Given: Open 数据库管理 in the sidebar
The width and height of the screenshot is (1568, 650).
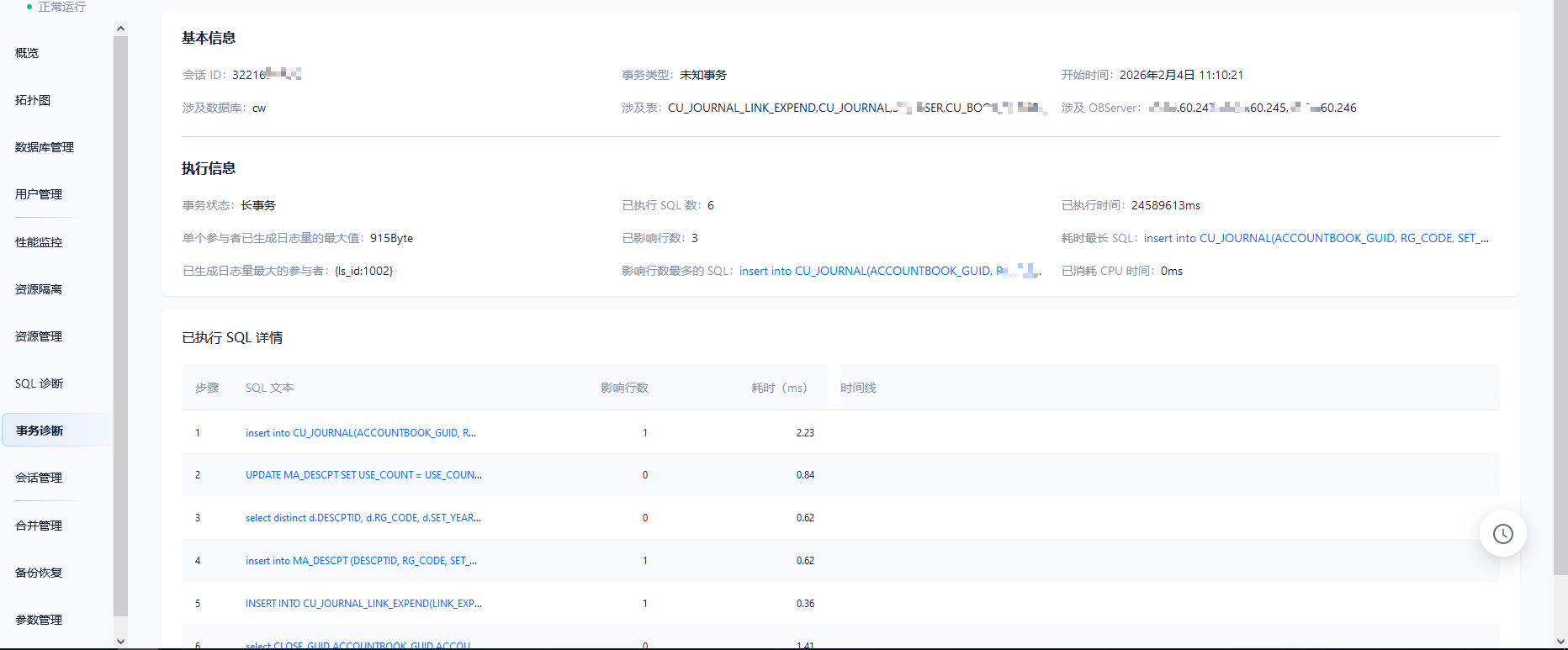Looking at the screenshot, I should (x=45, y=147).
